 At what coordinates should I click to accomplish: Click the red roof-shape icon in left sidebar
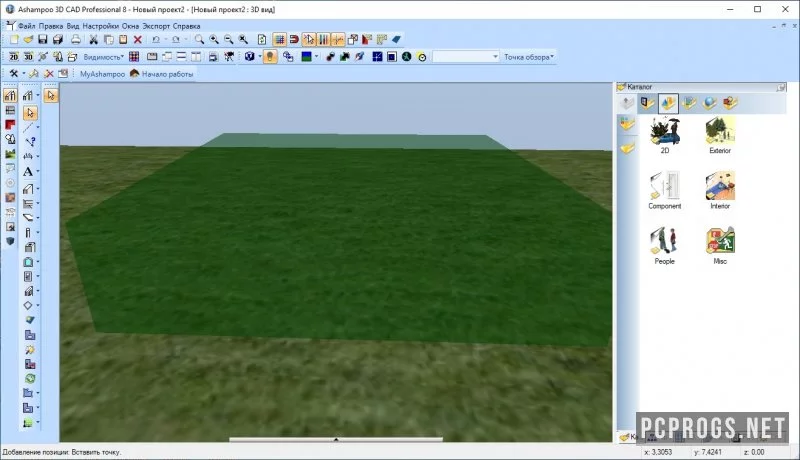click(x=10, y=124)
